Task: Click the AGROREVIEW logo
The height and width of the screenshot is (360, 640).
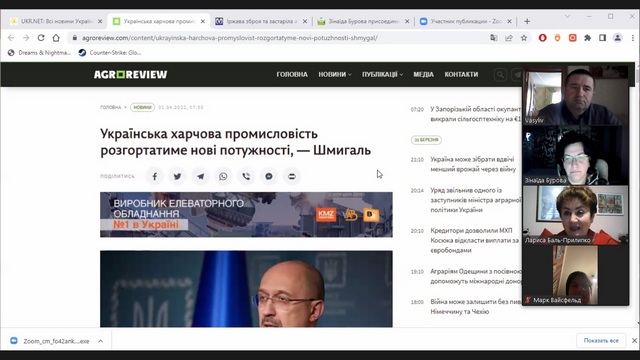Action: pos(130,74)
